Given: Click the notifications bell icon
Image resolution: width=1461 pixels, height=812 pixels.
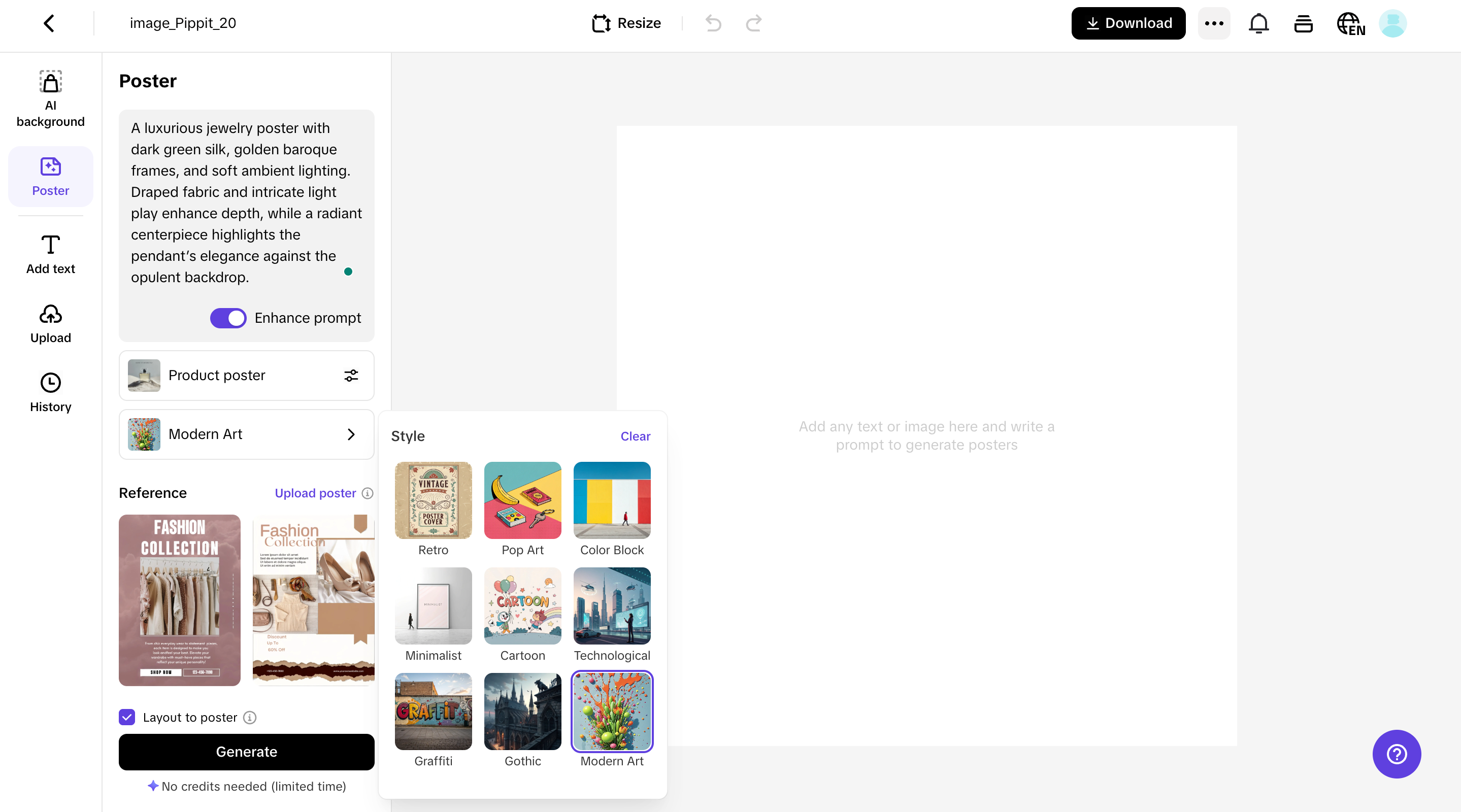Looking at the screenshot, I should (1258, 23).
